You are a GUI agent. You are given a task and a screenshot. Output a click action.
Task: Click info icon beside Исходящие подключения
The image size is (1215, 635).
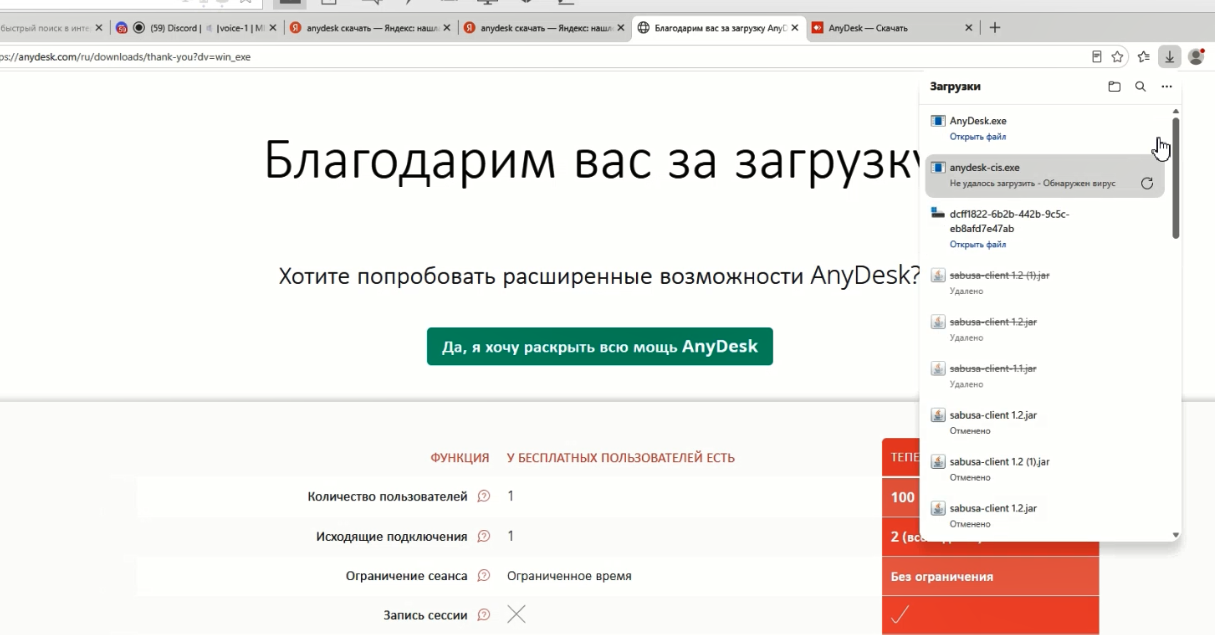pos(484,536)
